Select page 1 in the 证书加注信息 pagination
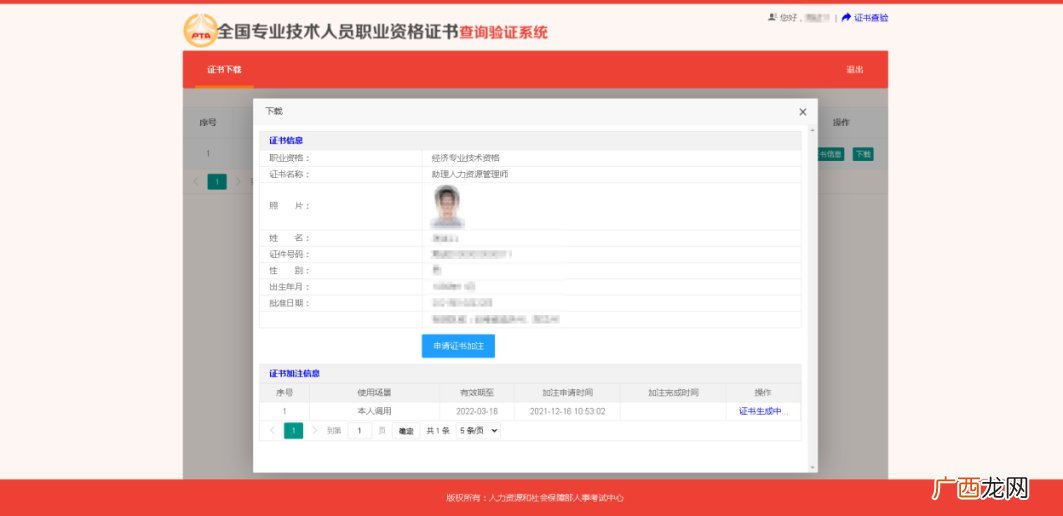Image resolution: width=1063 pixels, height=516 pixels. tap(294, 431)
